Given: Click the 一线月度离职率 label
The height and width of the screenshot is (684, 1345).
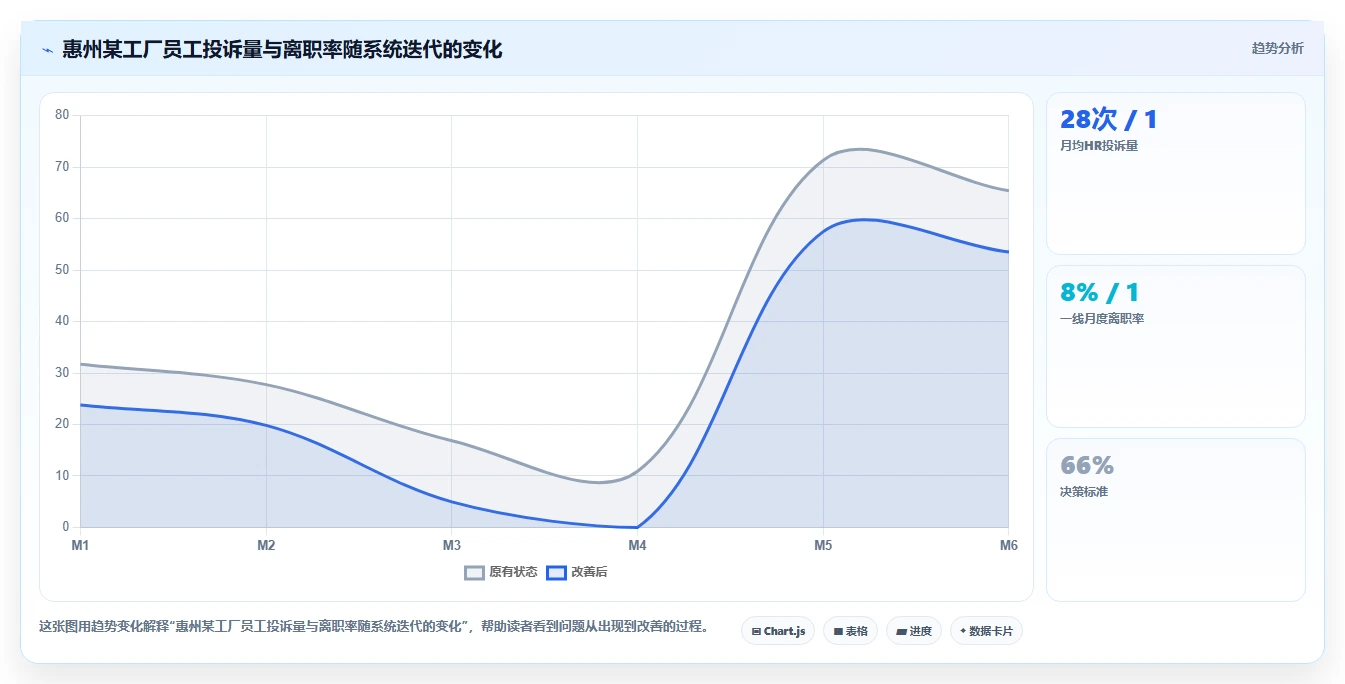Looking at the screenshot, I should click(x=1102, y=319).
